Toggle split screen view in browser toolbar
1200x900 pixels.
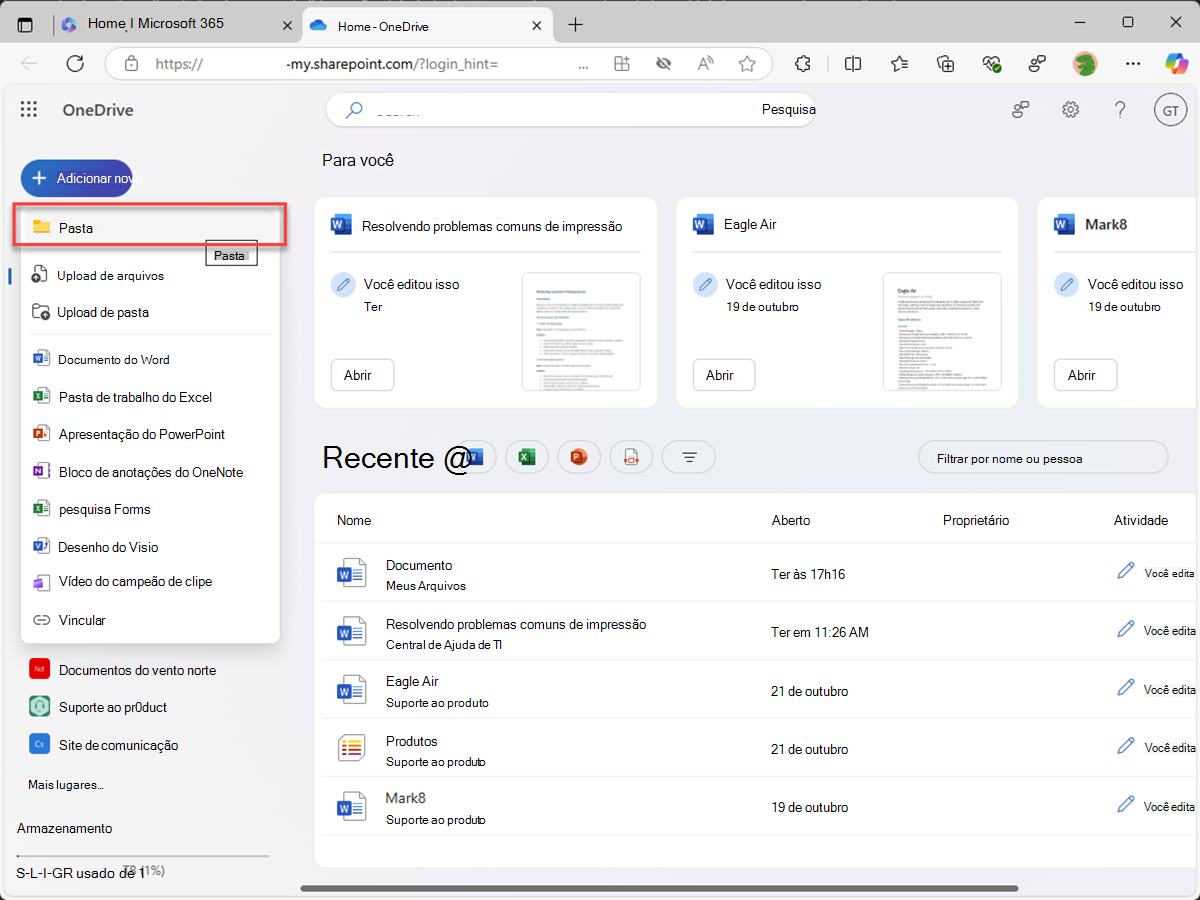[x=852, y=63]
